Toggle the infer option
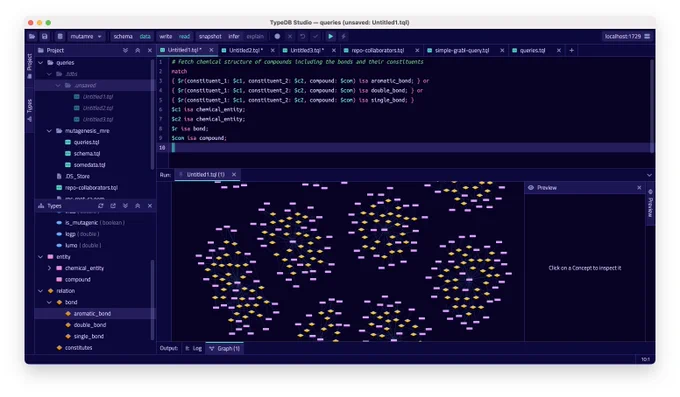Screen dimensions: 680x397 (234, 36)
